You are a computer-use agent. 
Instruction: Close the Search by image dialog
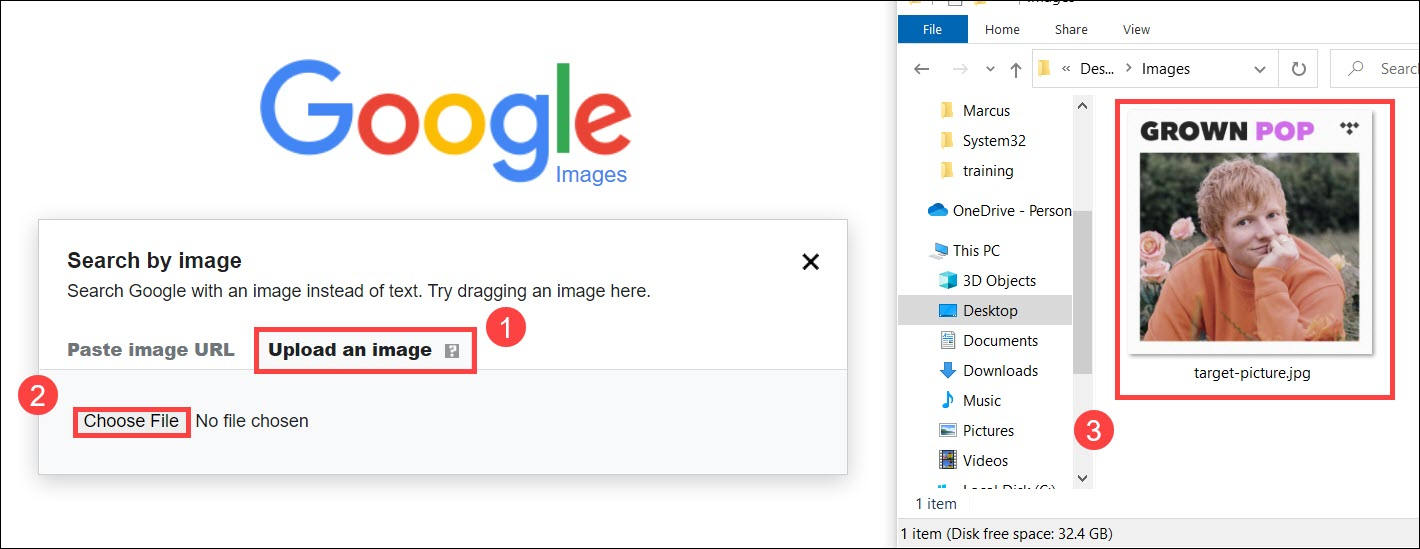(811, 262)
